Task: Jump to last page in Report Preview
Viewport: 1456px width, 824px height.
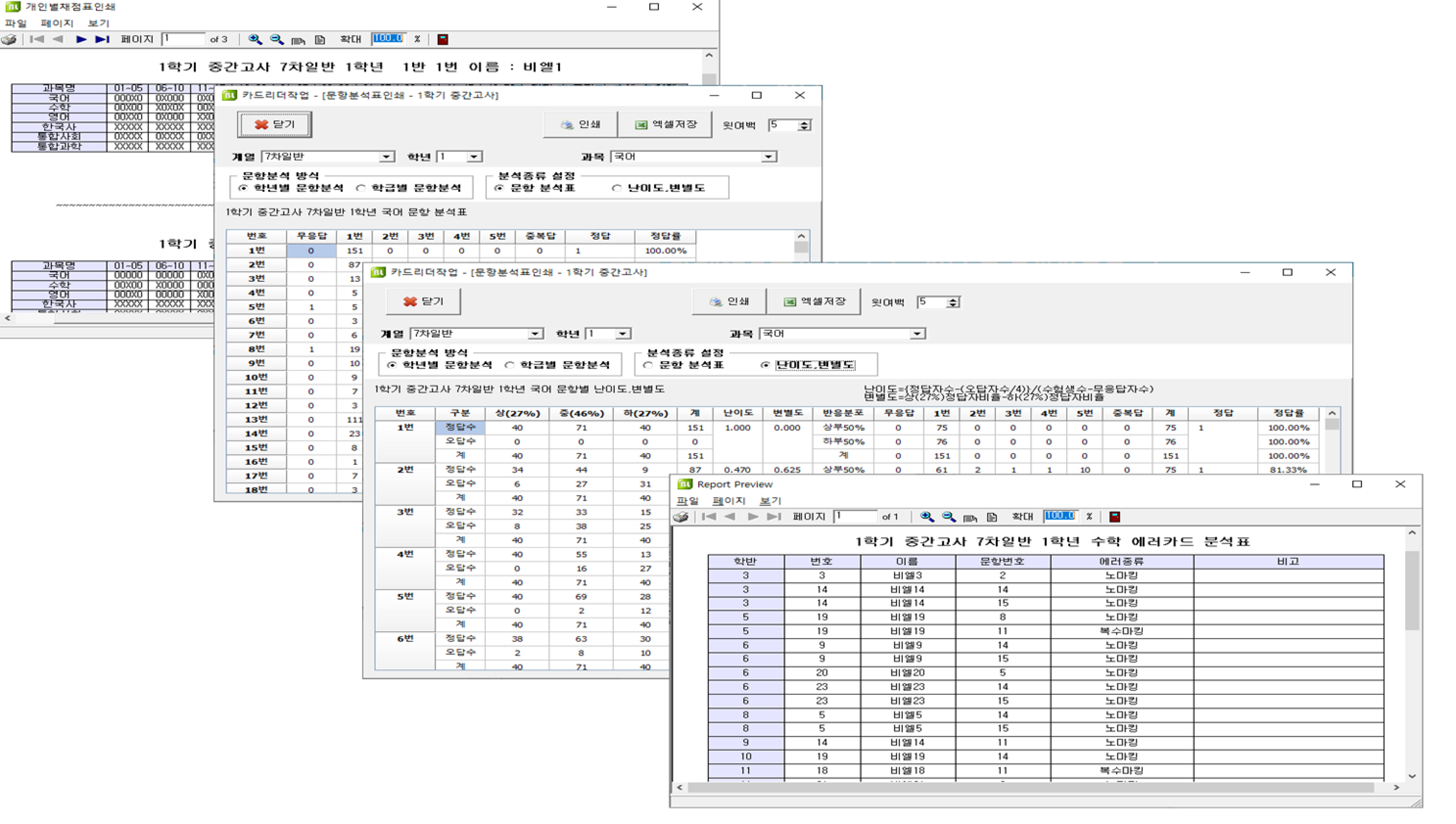Action: (x=774, y=517)
